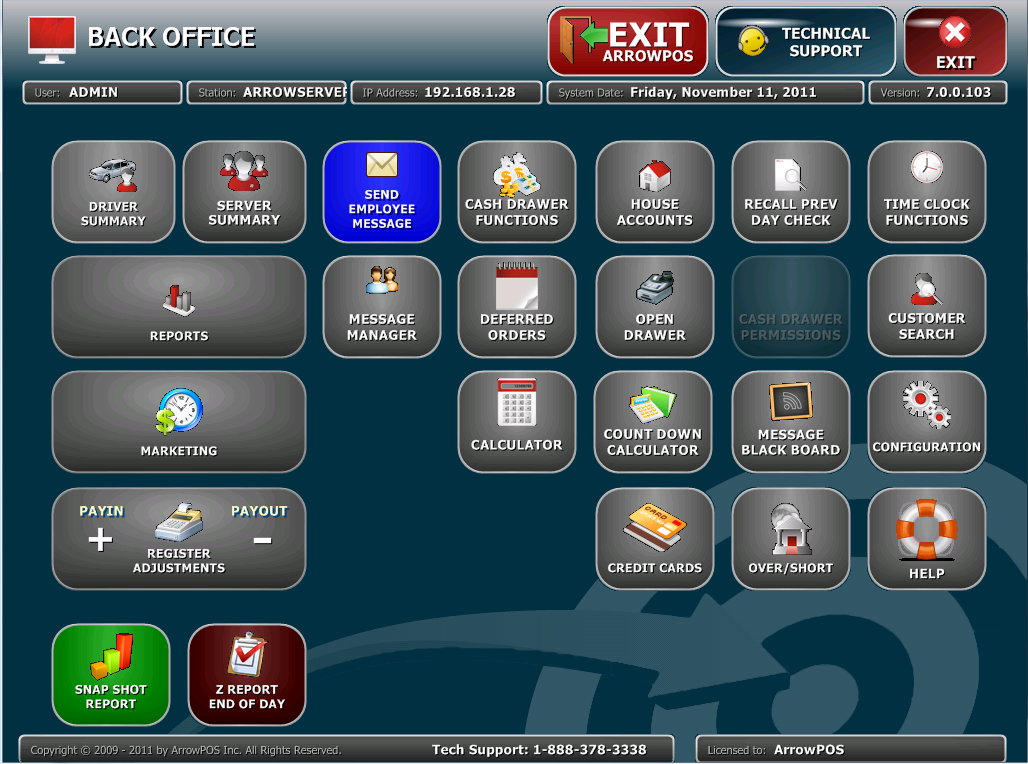Recall a previous day check
Viewport: 1028px width, 764px height.
tap(790, 191)
